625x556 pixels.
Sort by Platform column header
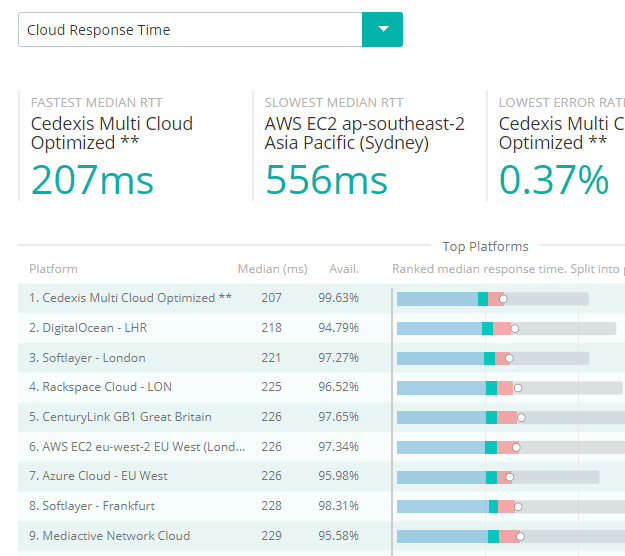53,269
